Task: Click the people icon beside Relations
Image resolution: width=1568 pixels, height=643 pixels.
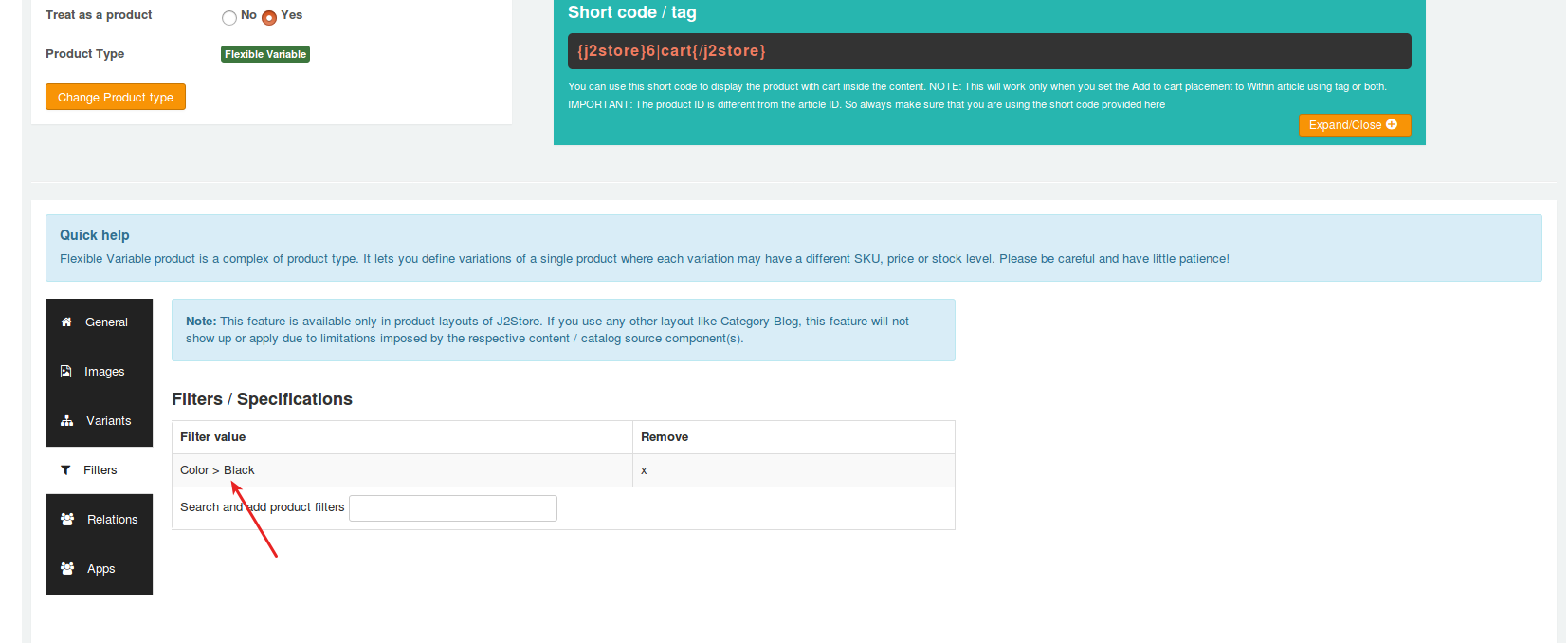Action: tap(67, 520)
